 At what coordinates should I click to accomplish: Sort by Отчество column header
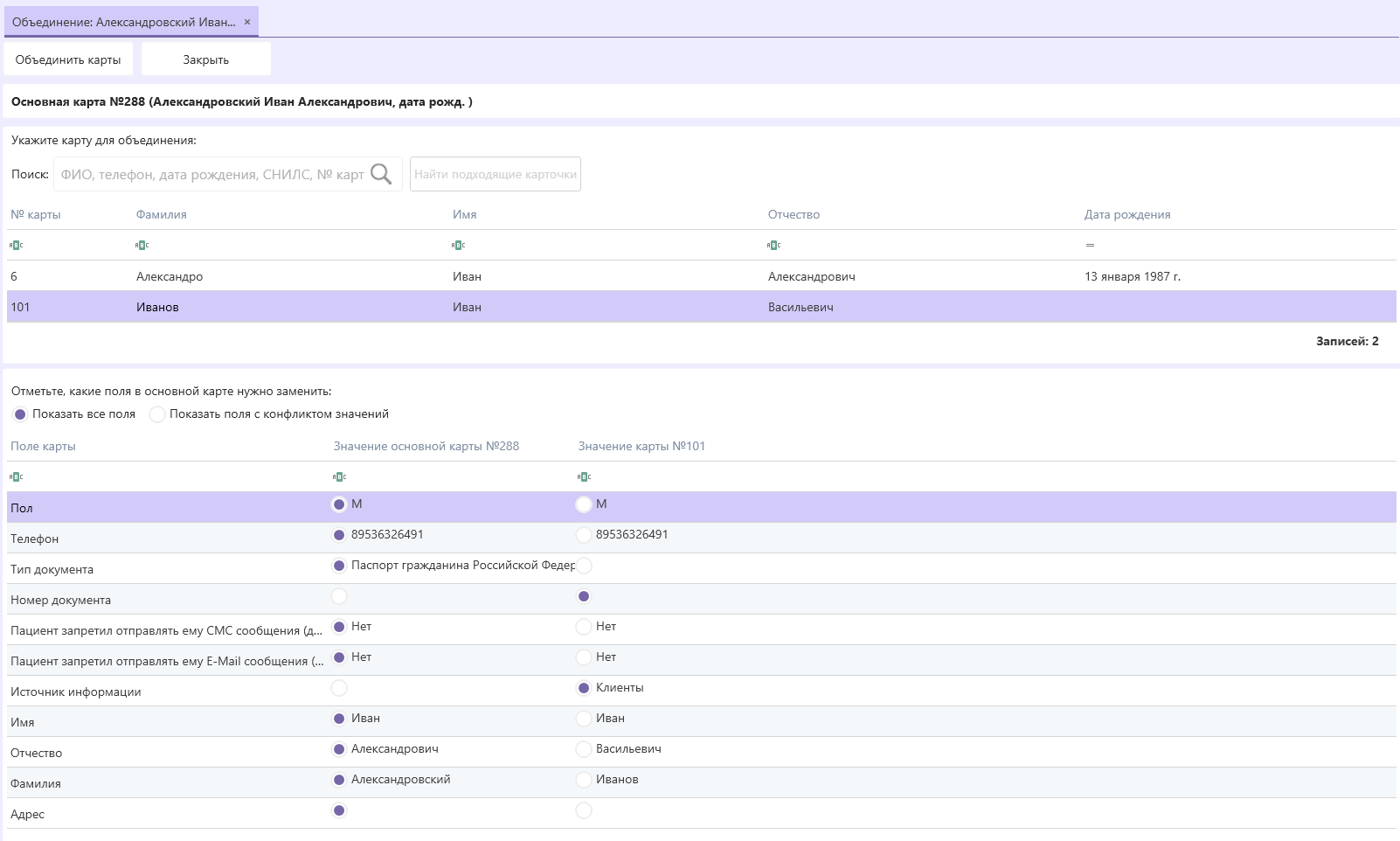tap(794, 214)
